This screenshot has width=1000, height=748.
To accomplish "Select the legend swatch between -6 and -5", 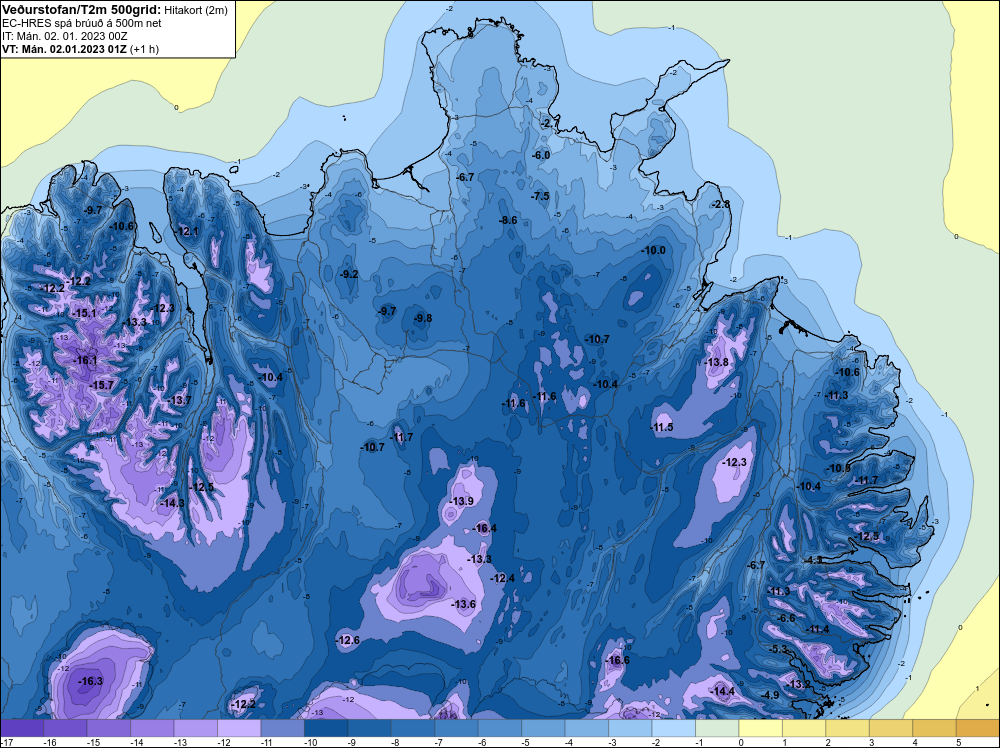I will coord(499,728).
